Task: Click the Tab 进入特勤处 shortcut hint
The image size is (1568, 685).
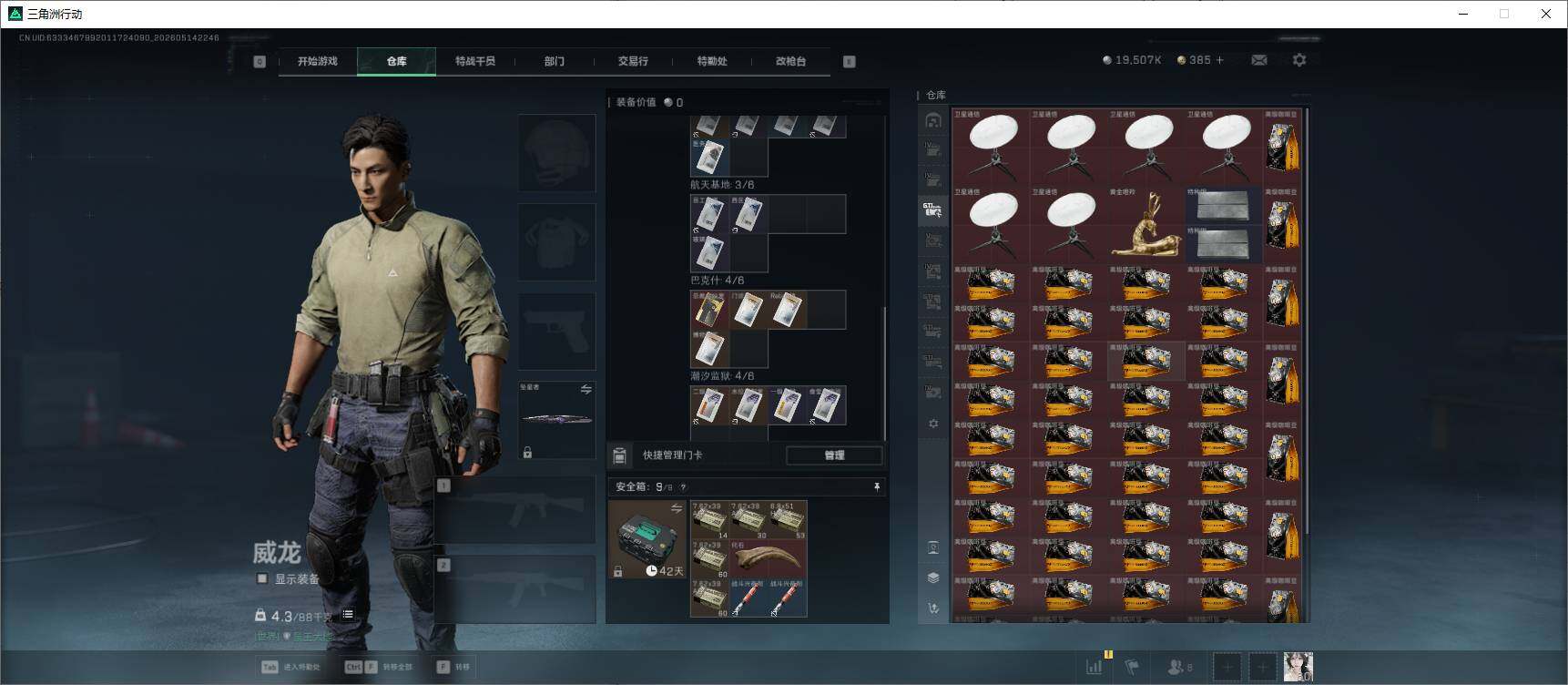Action: pyautogui.click(x=291, y=667)
